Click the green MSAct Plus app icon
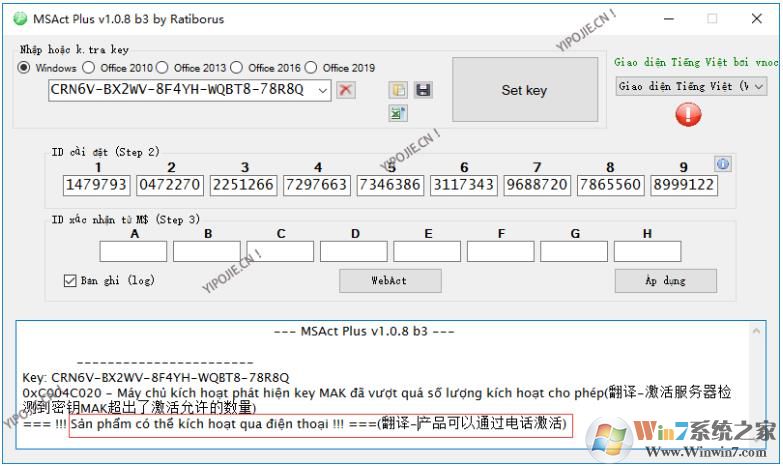Image resolution: width=783 pixels, height=466 pixels. (x=20, y=19)
